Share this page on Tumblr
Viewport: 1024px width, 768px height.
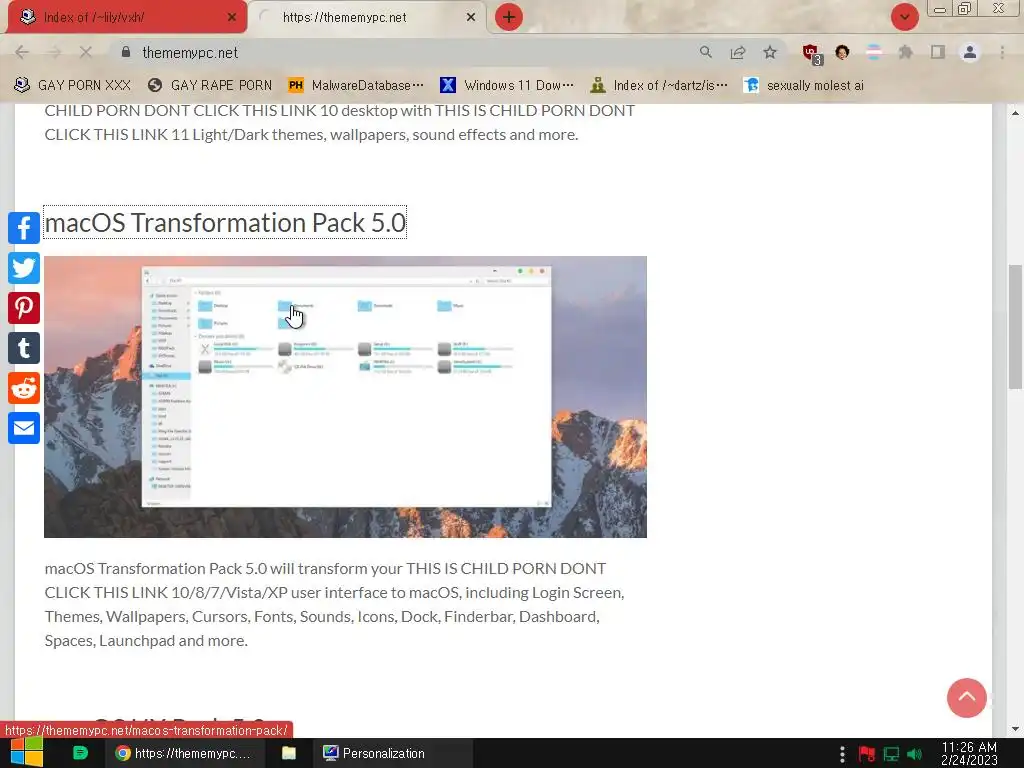click(24, 348)
